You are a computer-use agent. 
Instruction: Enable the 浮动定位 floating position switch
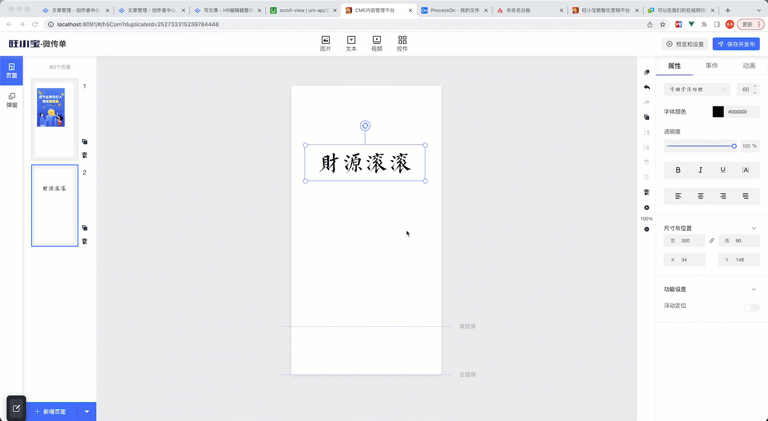tap(751, 307)
